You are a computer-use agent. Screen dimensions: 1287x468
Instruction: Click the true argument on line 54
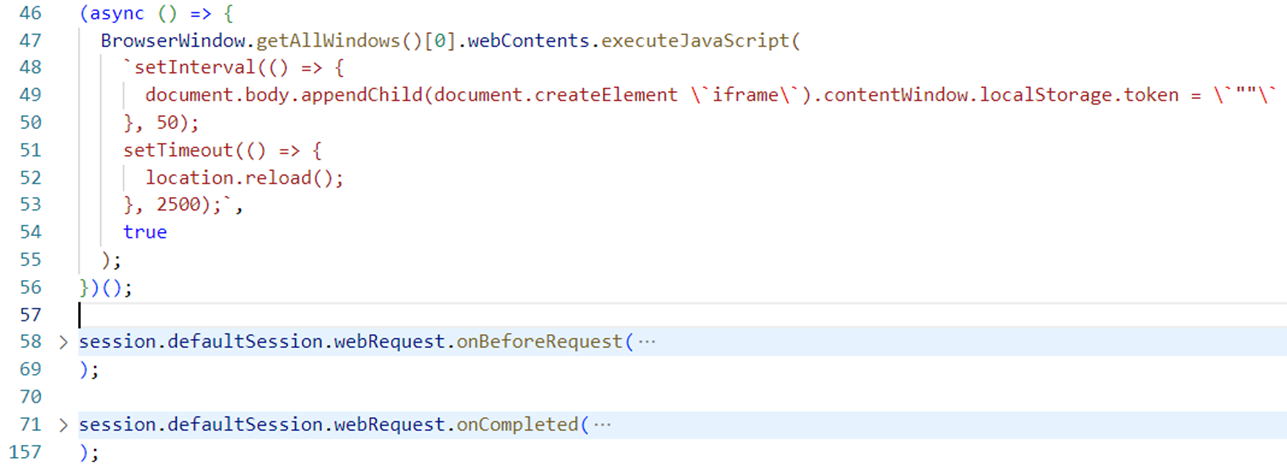(145, 232)
